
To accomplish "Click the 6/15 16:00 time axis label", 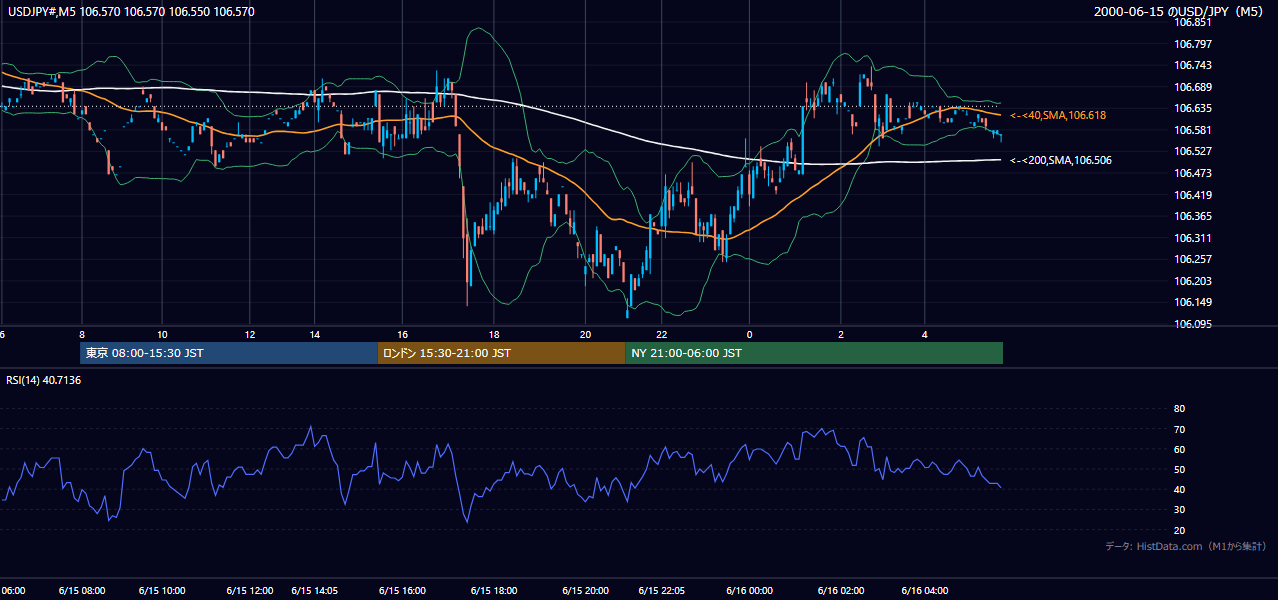I will tap(402, 590).
